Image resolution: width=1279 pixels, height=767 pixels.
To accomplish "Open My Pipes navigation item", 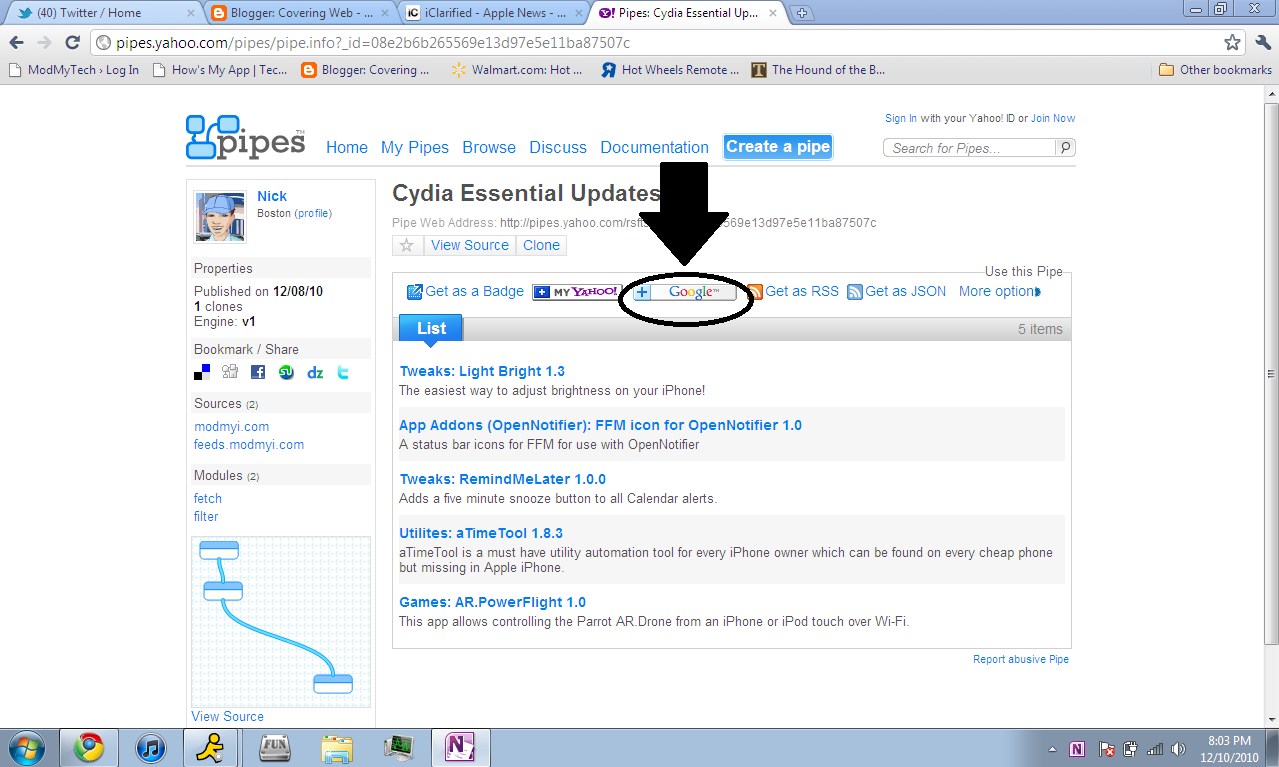I will pyautogui.click(x=415, y=147).
